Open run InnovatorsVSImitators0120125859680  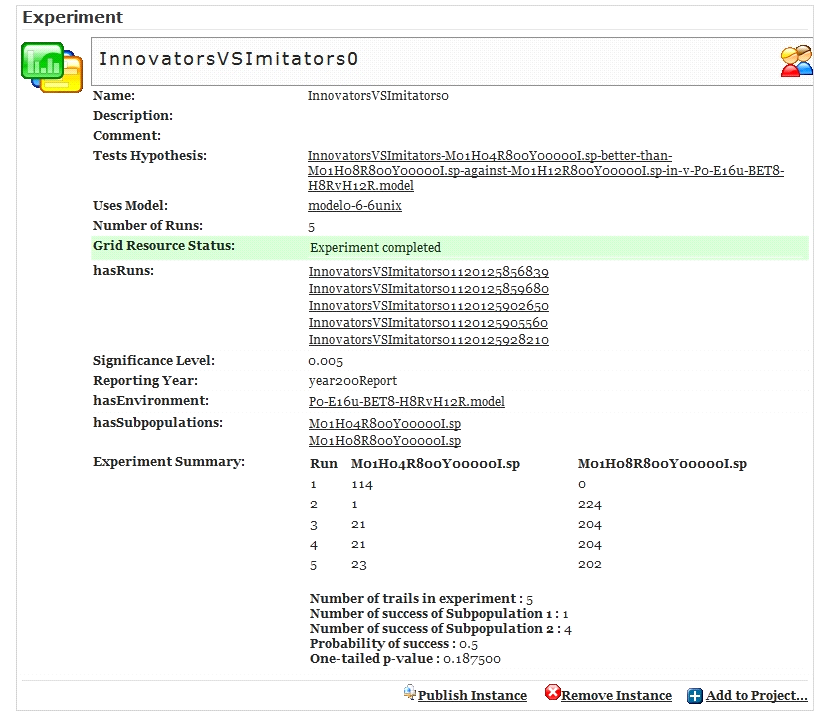pyautogui.click(x=428, y=289)
